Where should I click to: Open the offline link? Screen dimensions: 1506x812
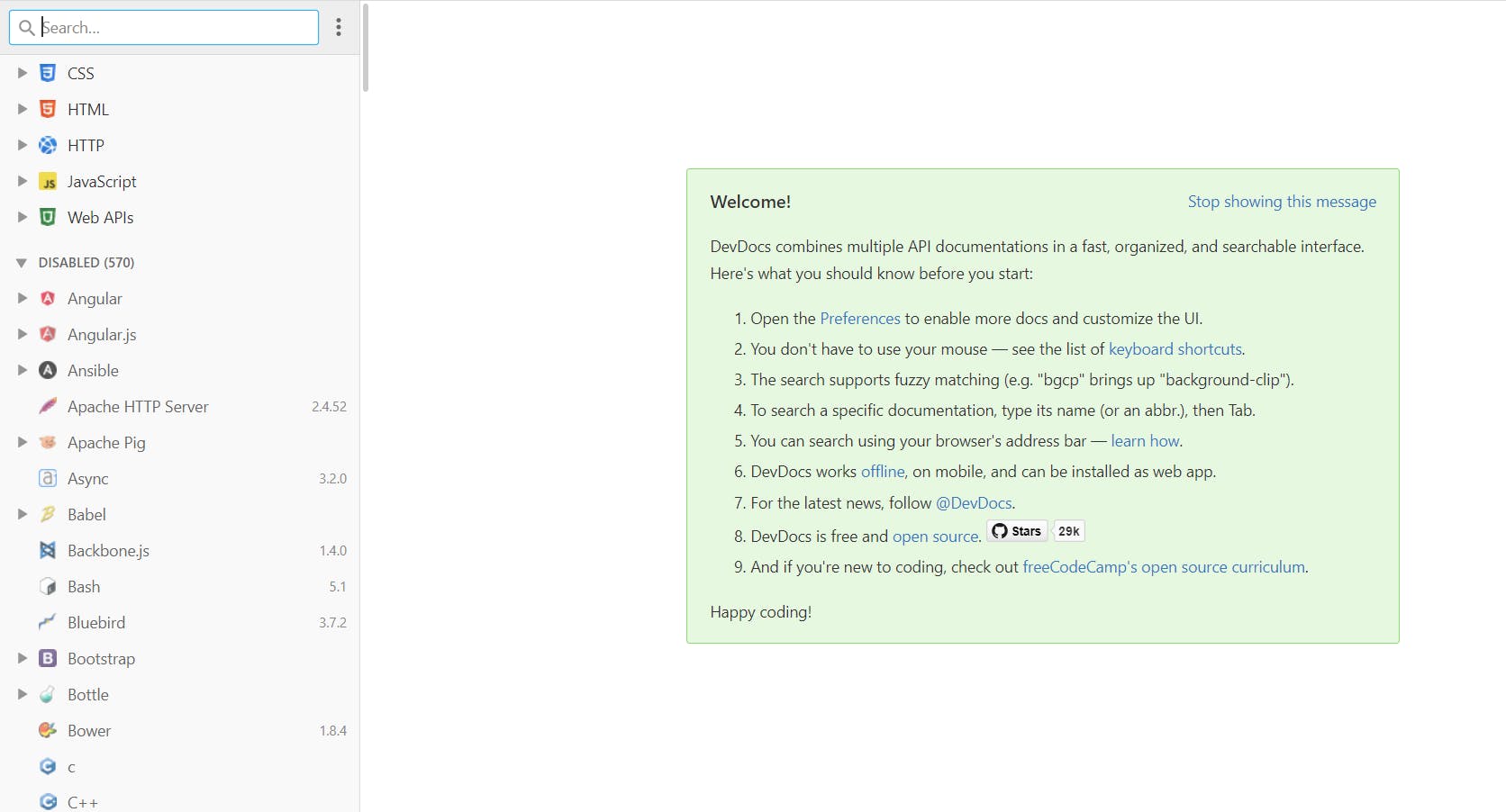point(883,472)
